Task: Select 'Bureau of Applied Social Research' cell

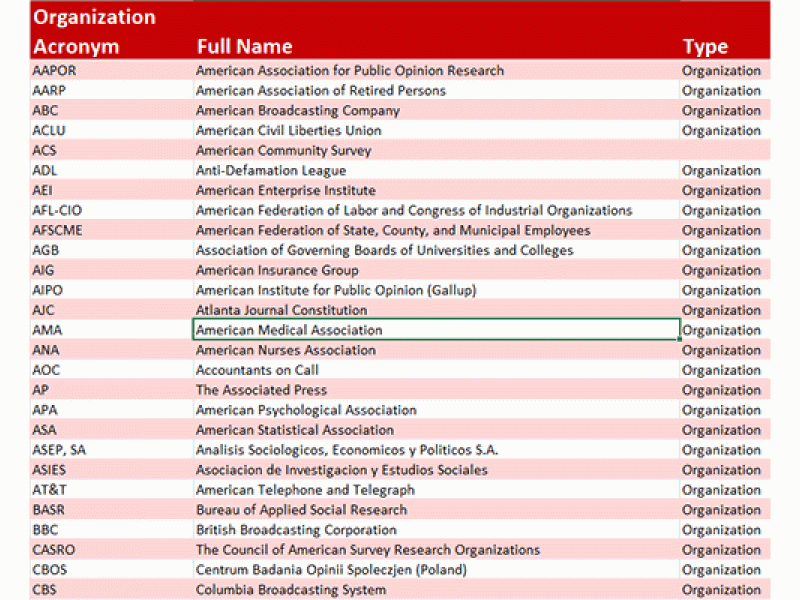Action: (x=436, y=510)
